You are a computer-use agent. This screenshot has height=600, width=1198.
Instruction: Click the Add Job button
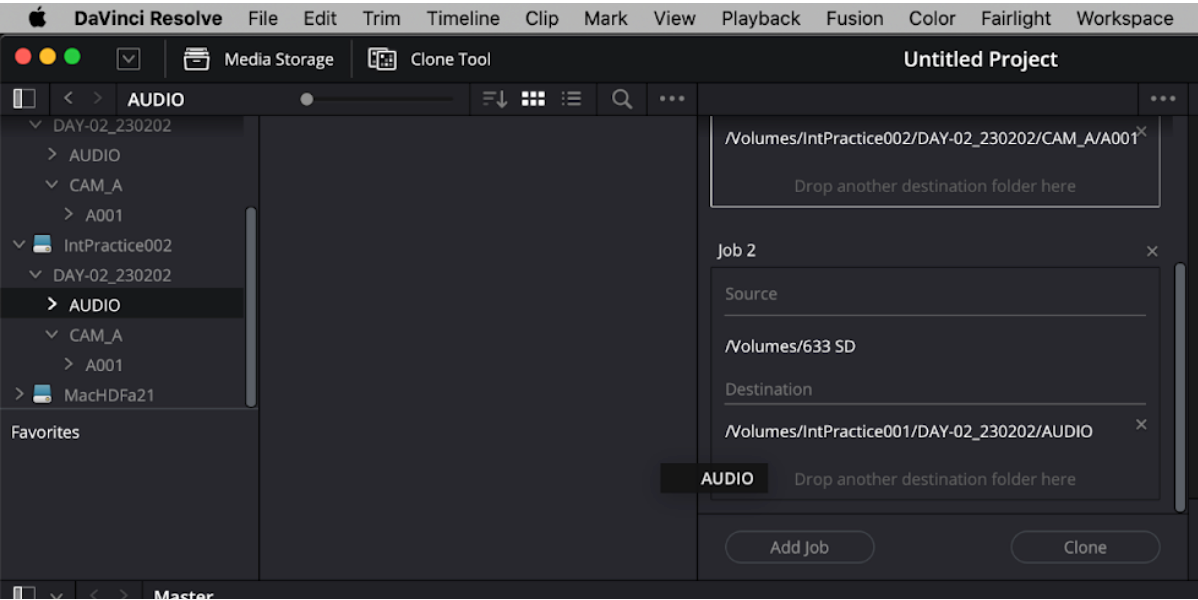tap(799, 547)
